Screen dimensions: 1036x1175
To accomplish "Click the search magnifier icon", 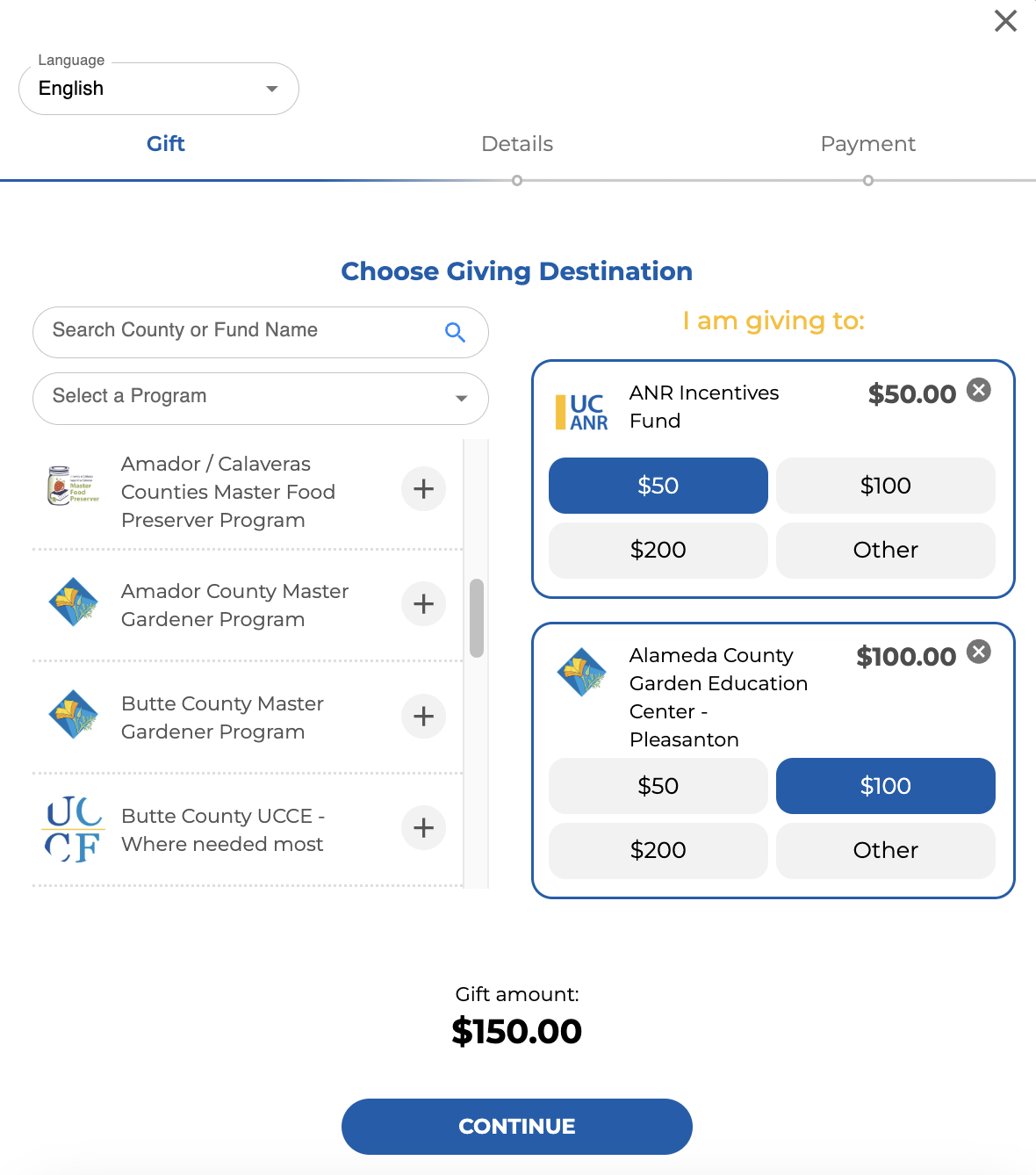I will 455,332.
